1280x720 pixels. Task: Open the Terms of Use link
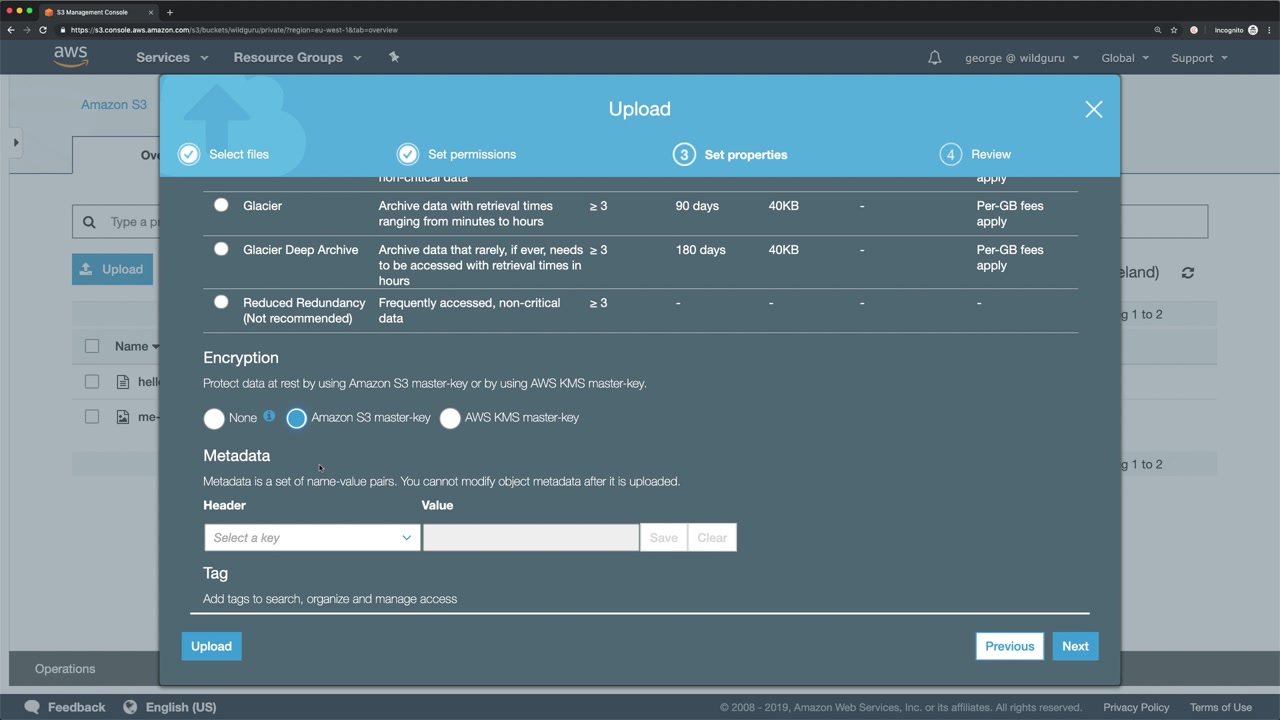pos(1221,707)
